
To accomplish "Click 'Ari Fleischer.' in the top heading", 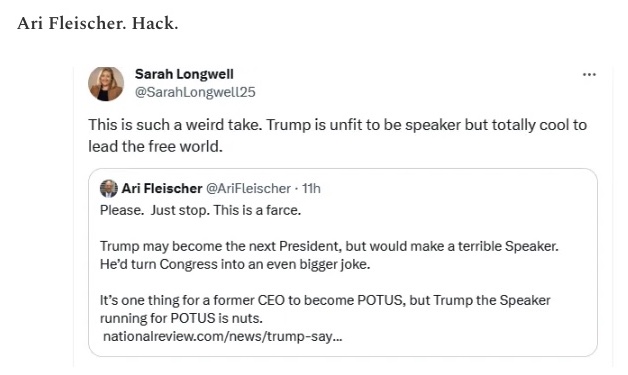I will click(72, 23).
